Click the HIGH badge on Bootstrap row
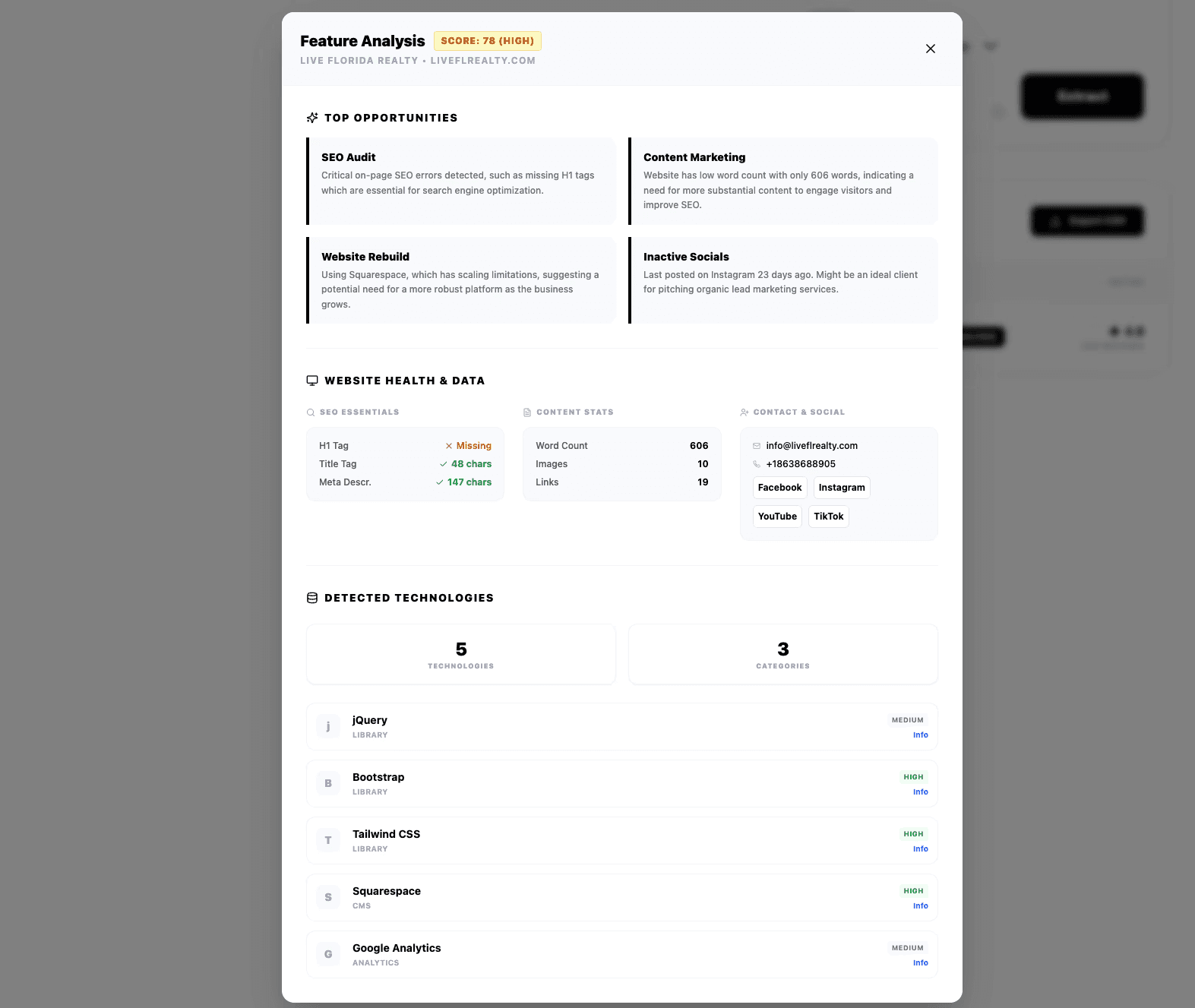This screenshot has height=1008, width=1195. coord(914,777)
